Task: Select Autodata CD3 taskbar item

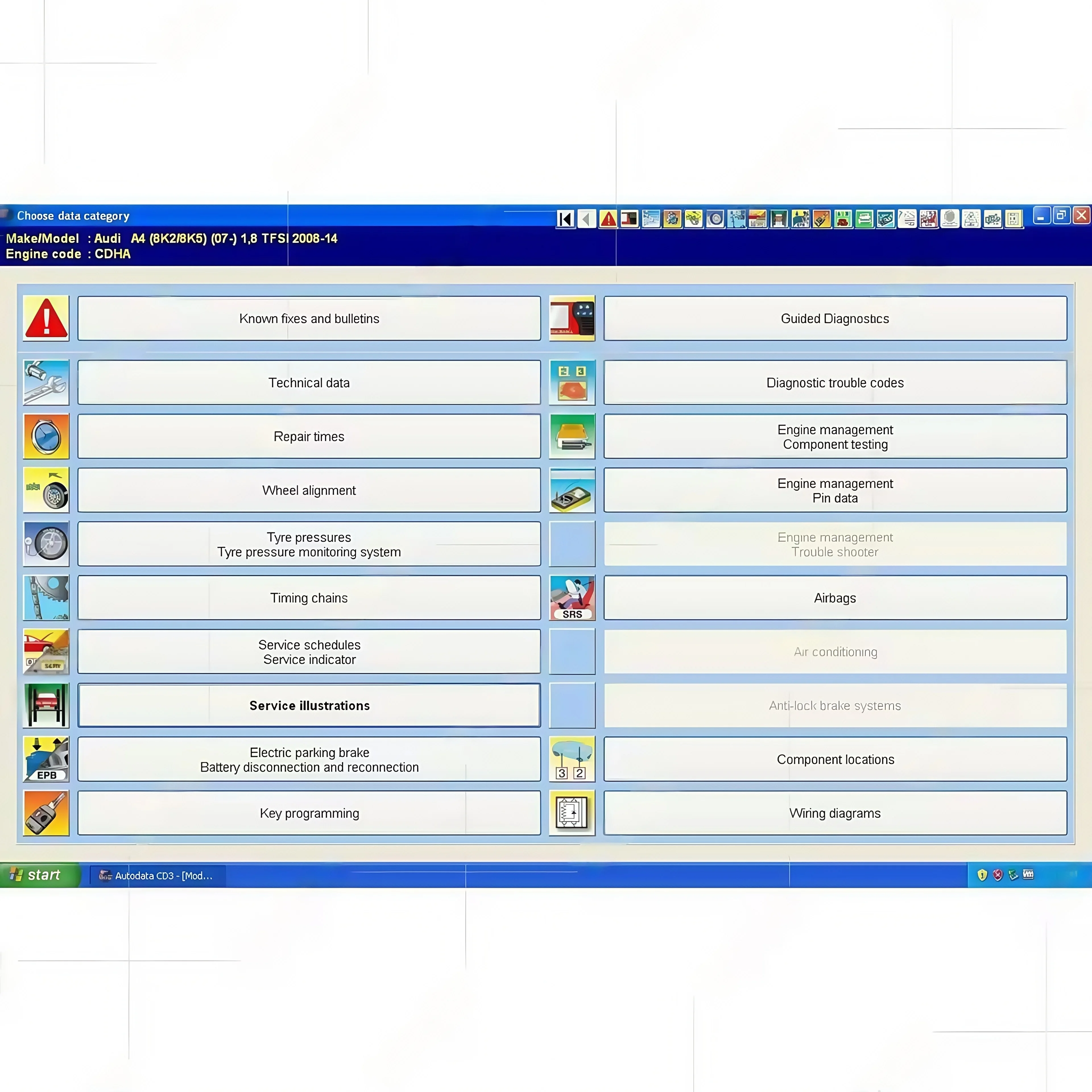Action: tap(156, 876)
